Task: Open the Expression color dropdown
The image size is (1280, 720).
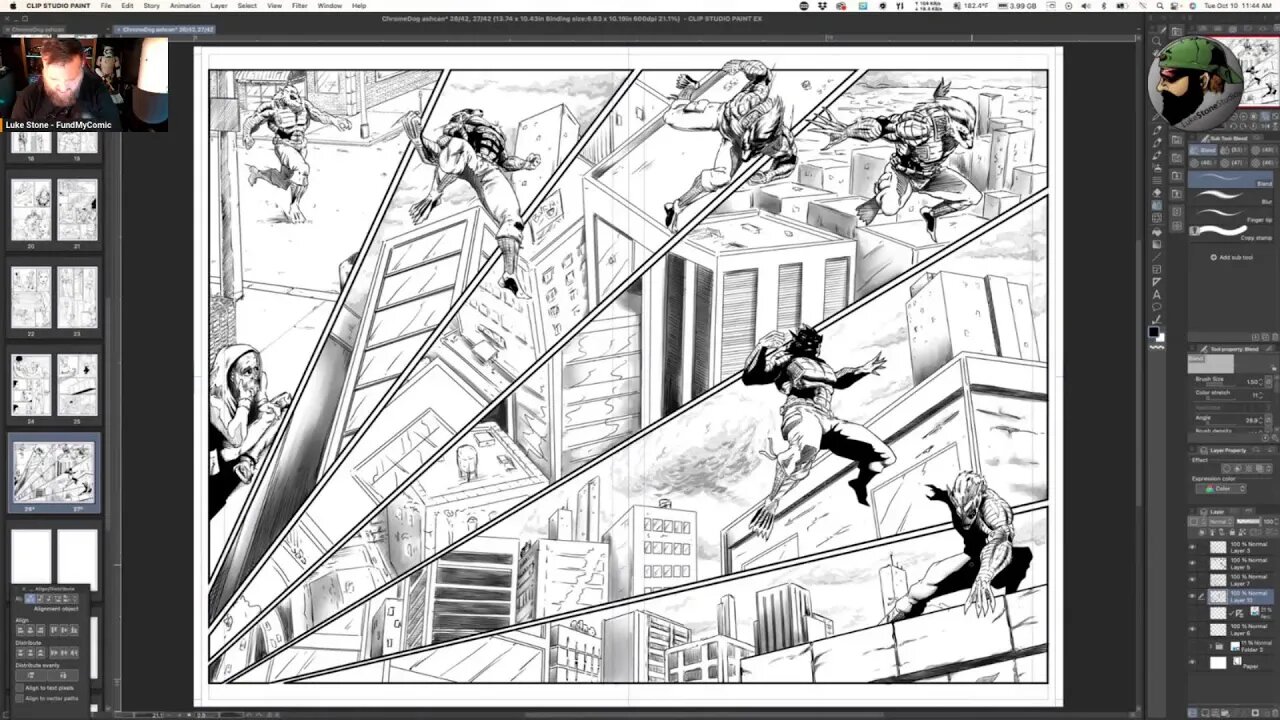Action: pos(1220,488)
